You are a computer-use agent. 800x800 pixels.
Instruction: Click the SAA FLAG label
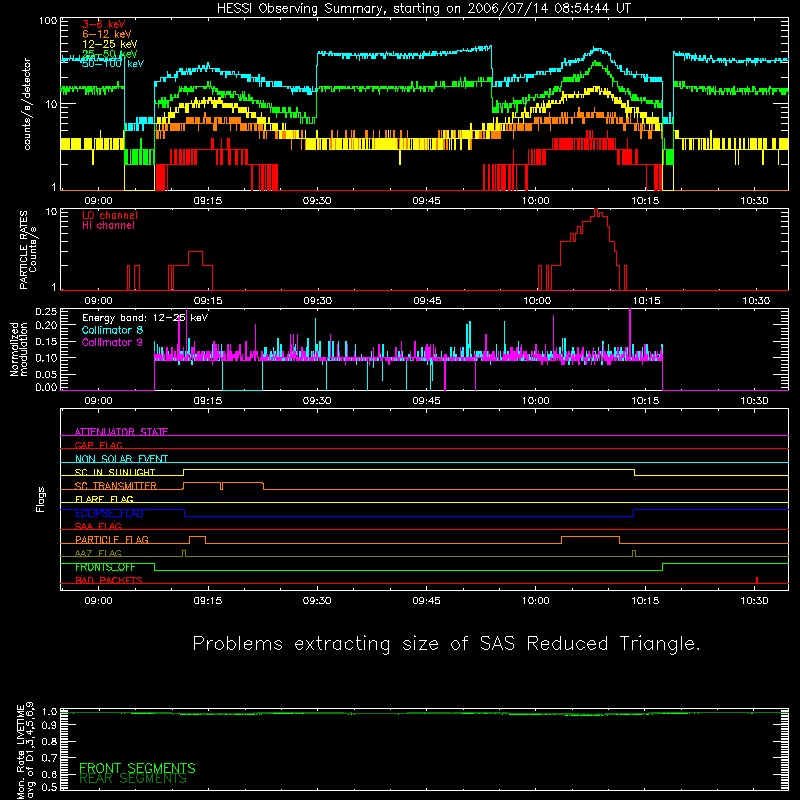(x=98, y=526)
